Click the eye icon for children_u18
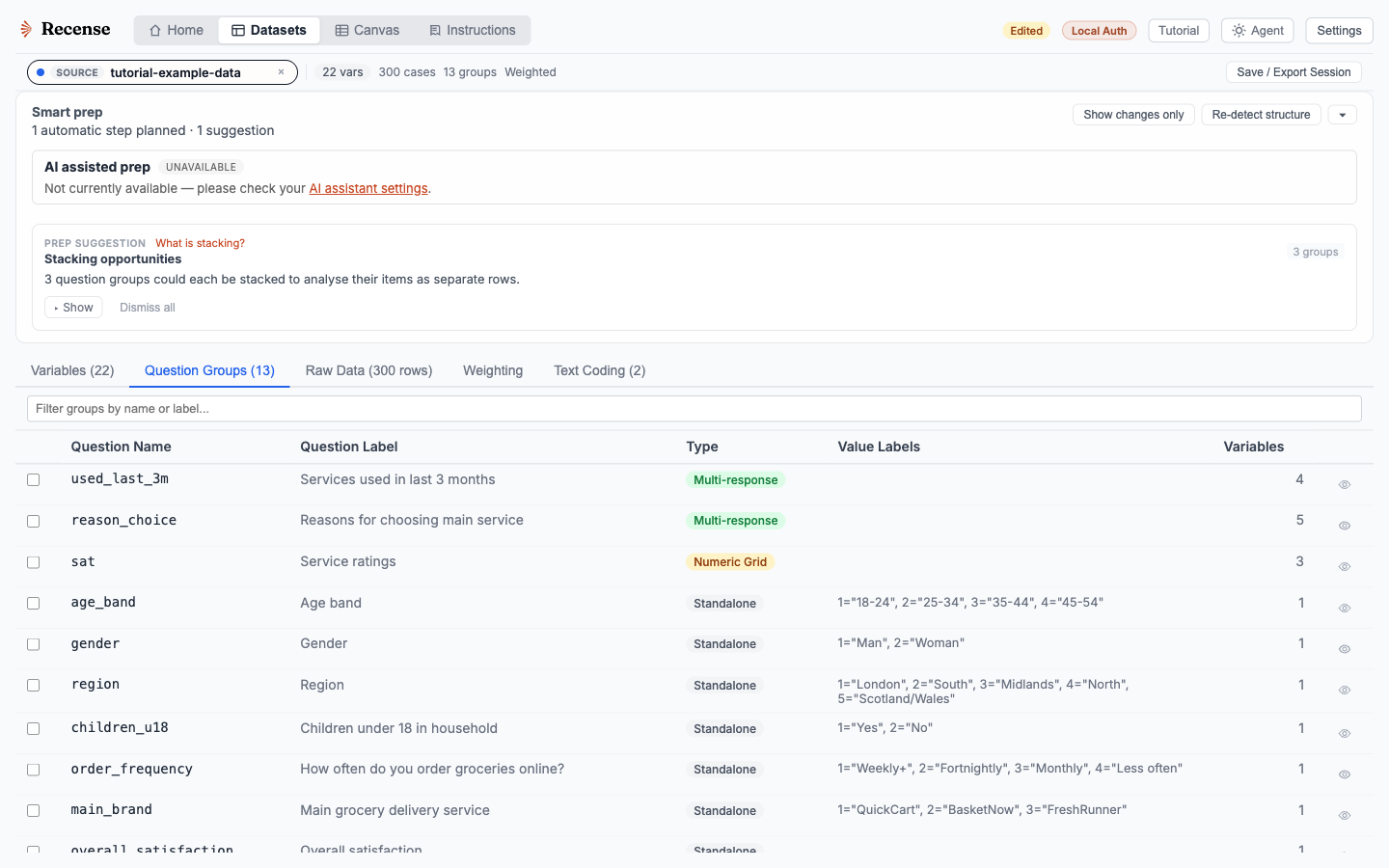Screen dimensions: 1389x868 pos(1345,734)
